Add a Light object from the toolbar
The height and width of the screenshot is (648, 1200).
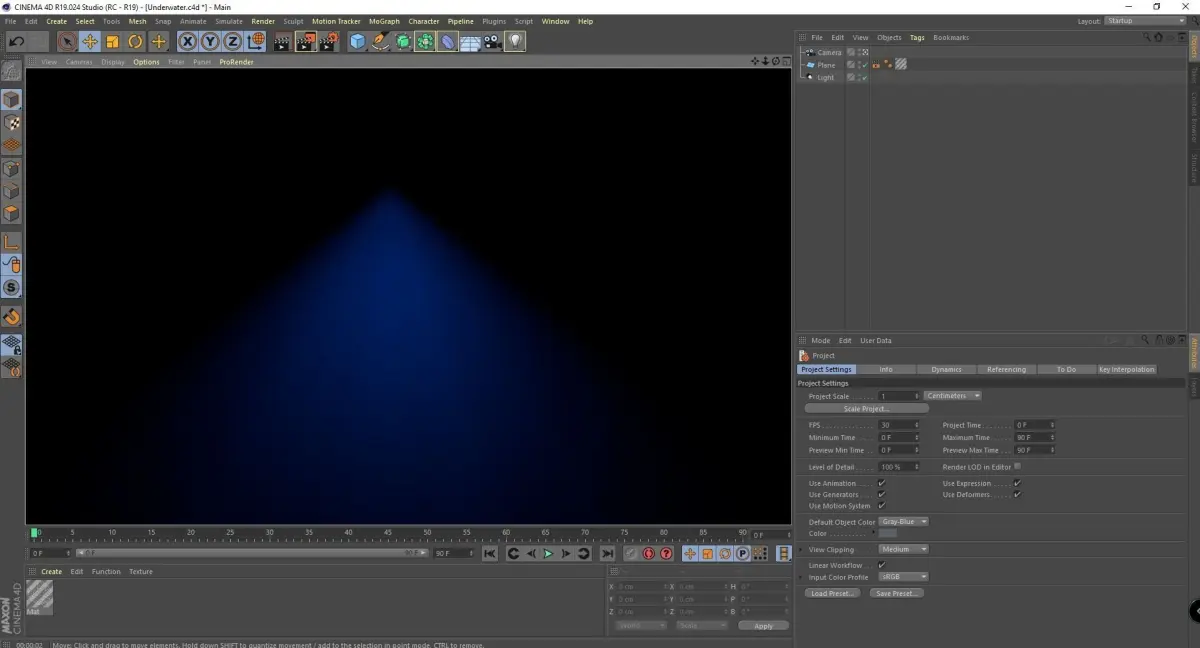coord(515,41)
